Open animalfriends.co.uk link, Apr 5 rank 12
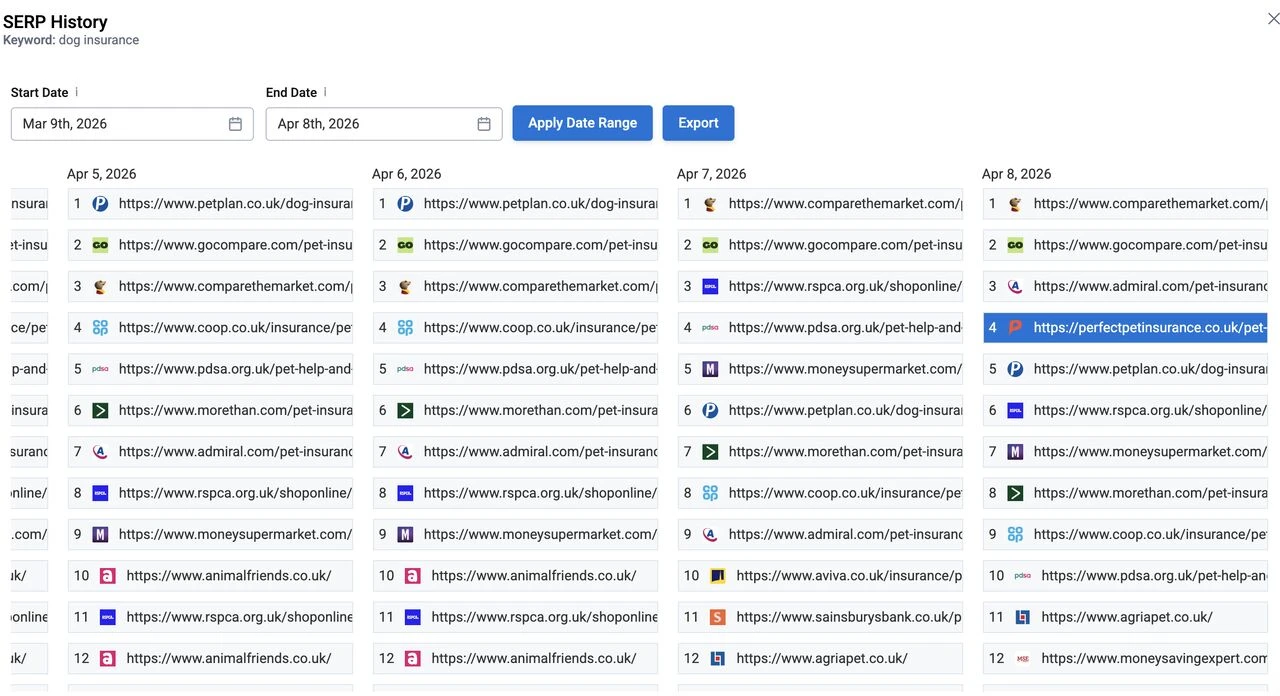Image resolution: width=1280 pixels, height=696 pixels. [x=229, y=658]
